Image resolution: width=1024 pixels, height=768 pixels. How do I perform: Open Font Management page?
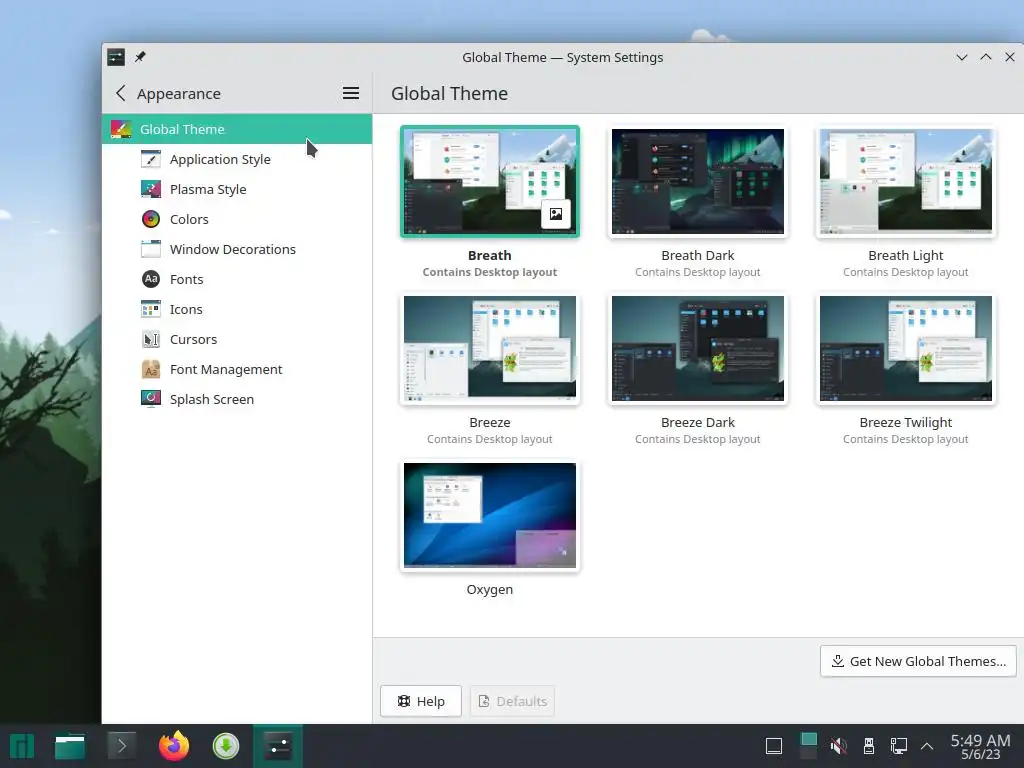[237, 370]
